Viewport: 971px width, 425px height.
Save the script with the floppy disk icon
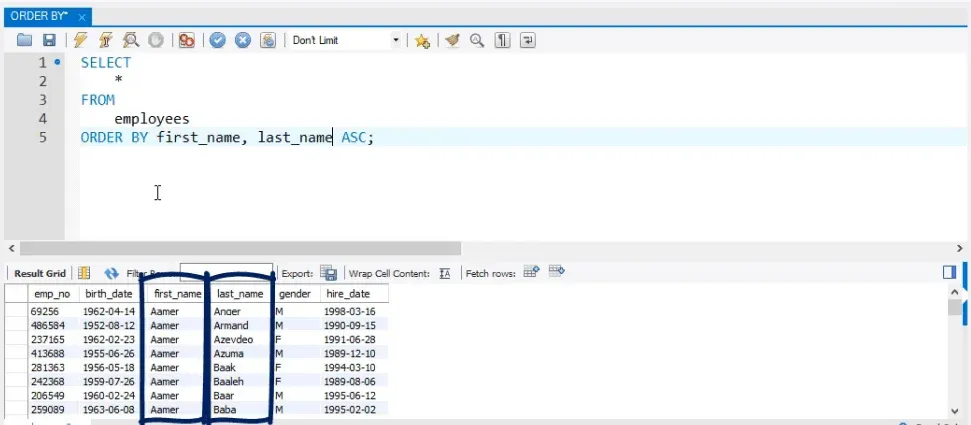pos(48,41)
